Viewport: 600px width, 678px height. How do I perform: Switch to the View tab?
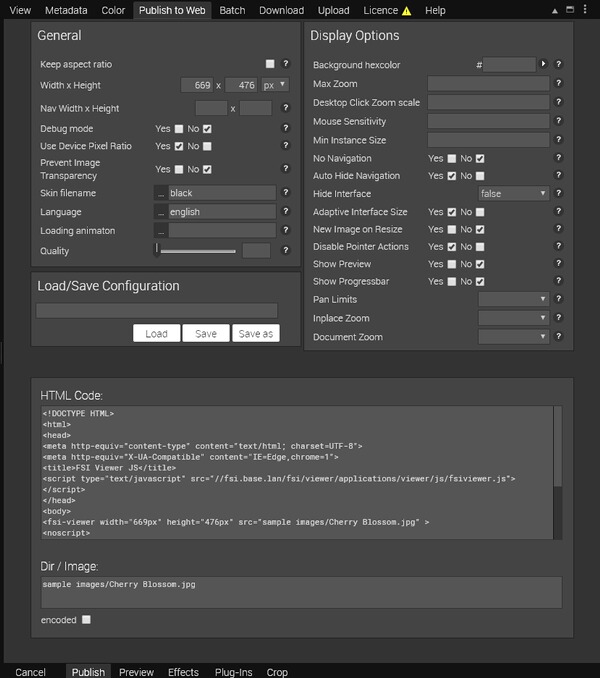[20, 10]
